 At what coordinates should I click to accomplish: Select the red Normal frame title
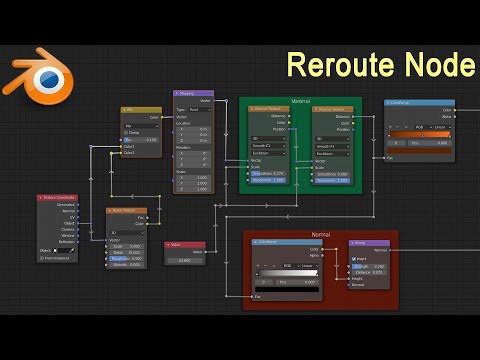pos(321,234)
